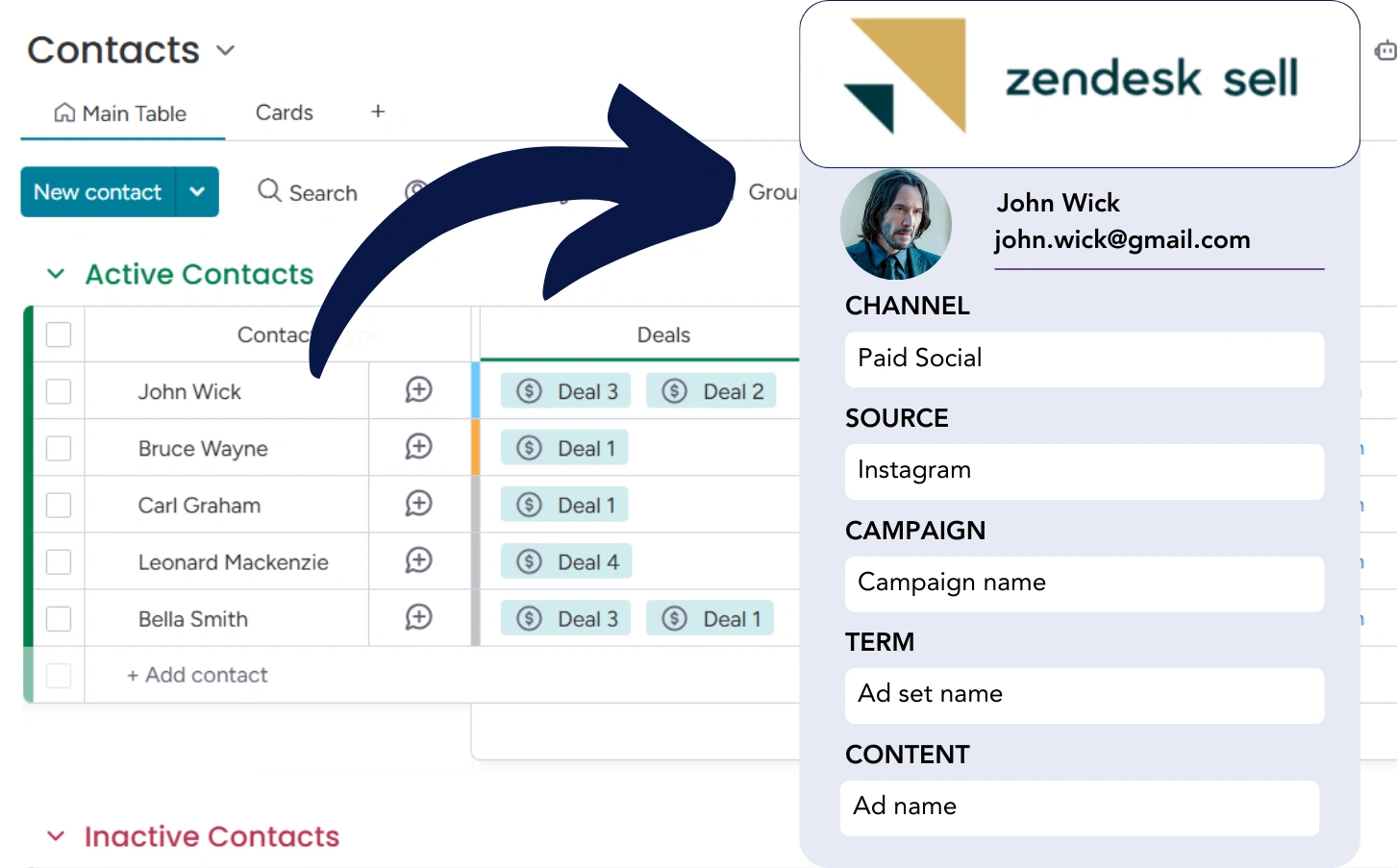Click the Inactive Contacts group title
The width and height of the screenshot is (1397, 868).
click(212, 836)
